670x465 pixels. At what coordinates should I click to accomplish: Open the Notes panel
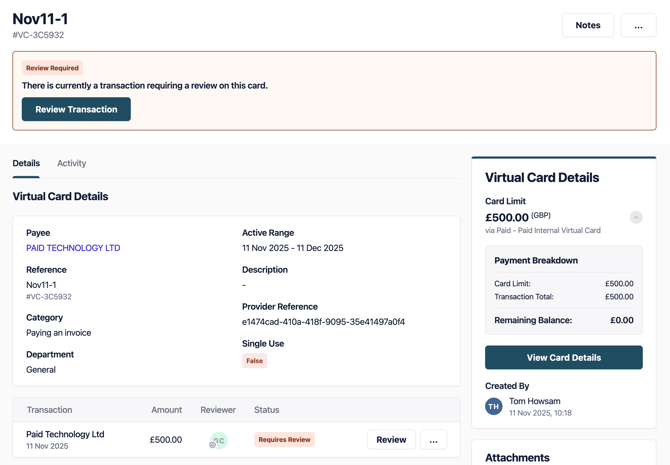click(x=588, y=25)
